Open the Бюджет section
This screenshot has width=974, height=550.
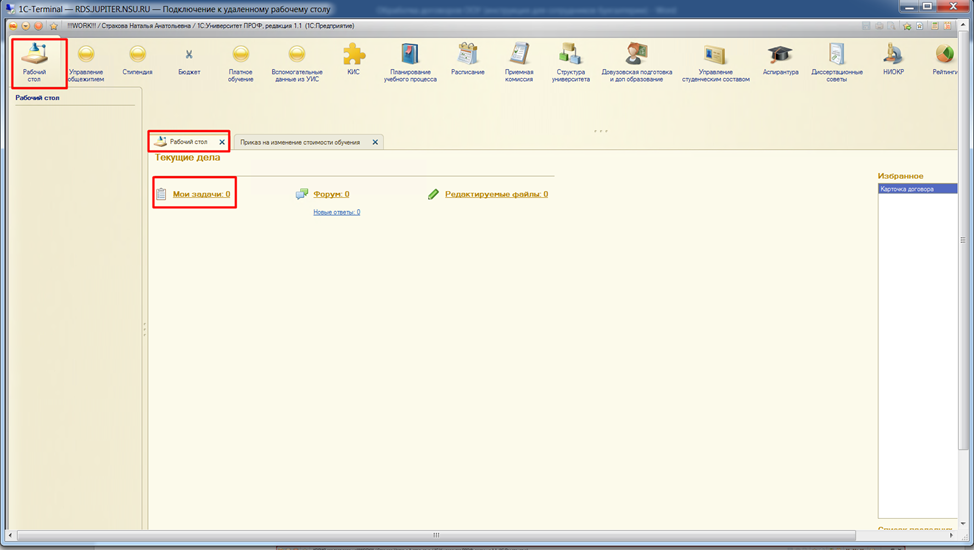(x=189, y=58)
